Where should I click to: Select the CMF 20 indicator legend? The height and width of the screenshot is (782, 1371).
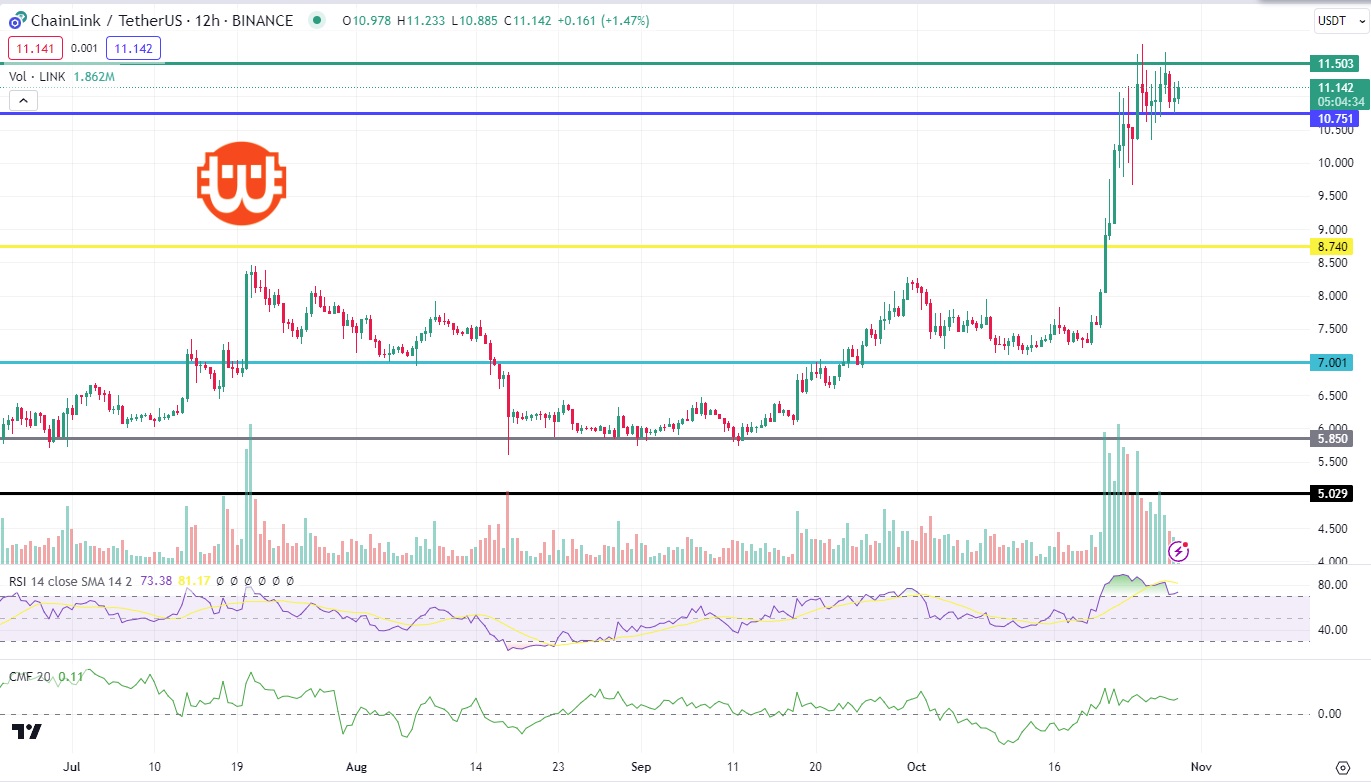click(30, 677)
